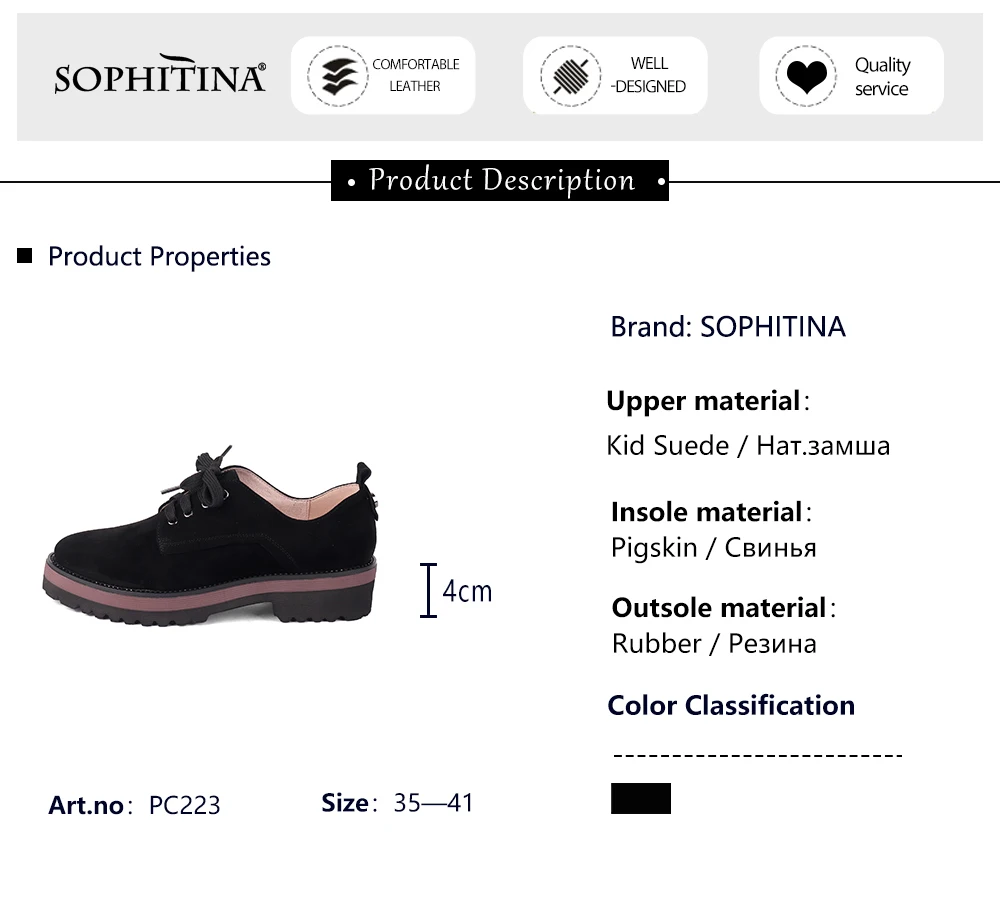The height and width of the screenshot is (913, 1000).
Task: Click the black suede shoe image
Action: [210, 536]
